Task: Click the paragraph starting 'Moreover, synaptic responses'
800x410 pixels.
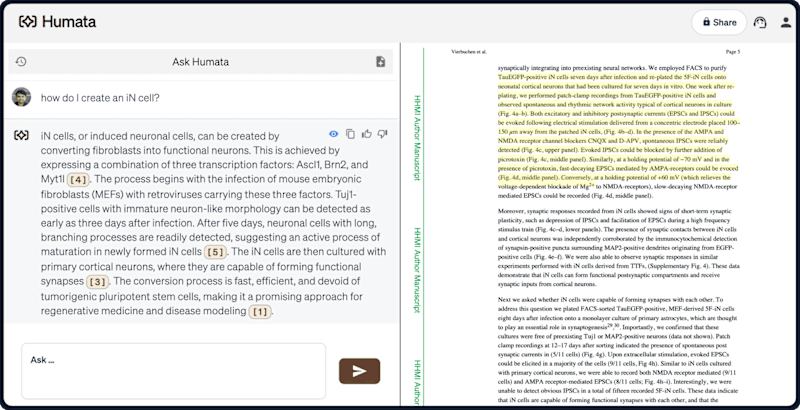Action: pos(618,248)
